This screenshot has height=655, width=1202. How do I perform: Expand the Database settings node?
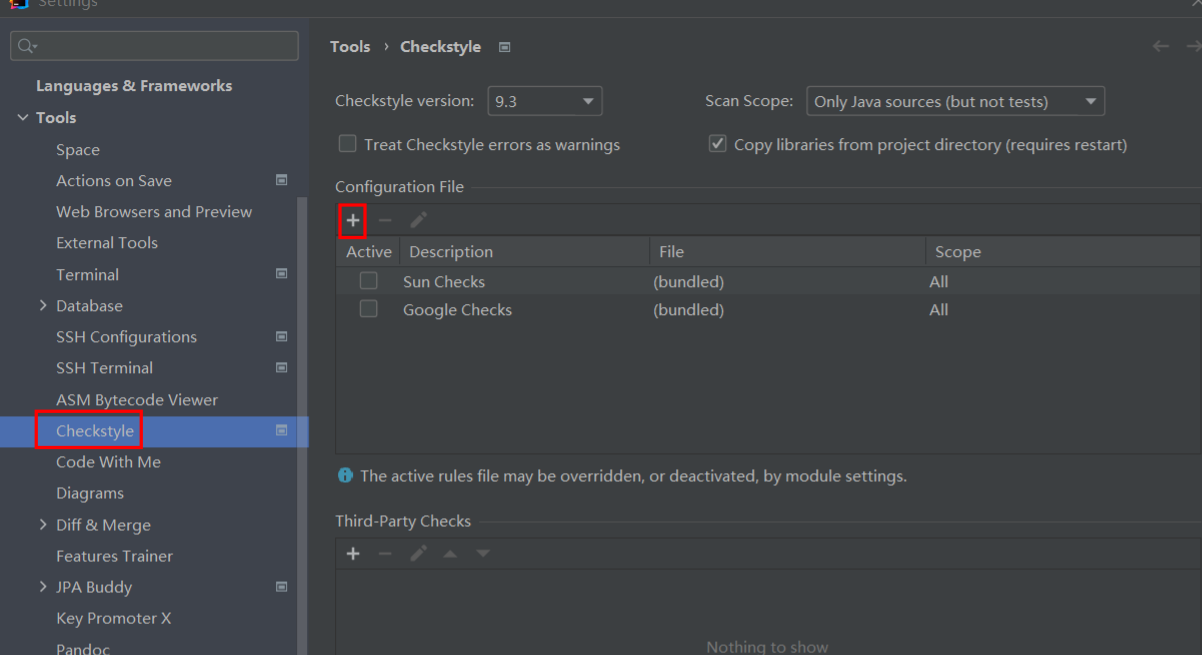coord(43,305)
